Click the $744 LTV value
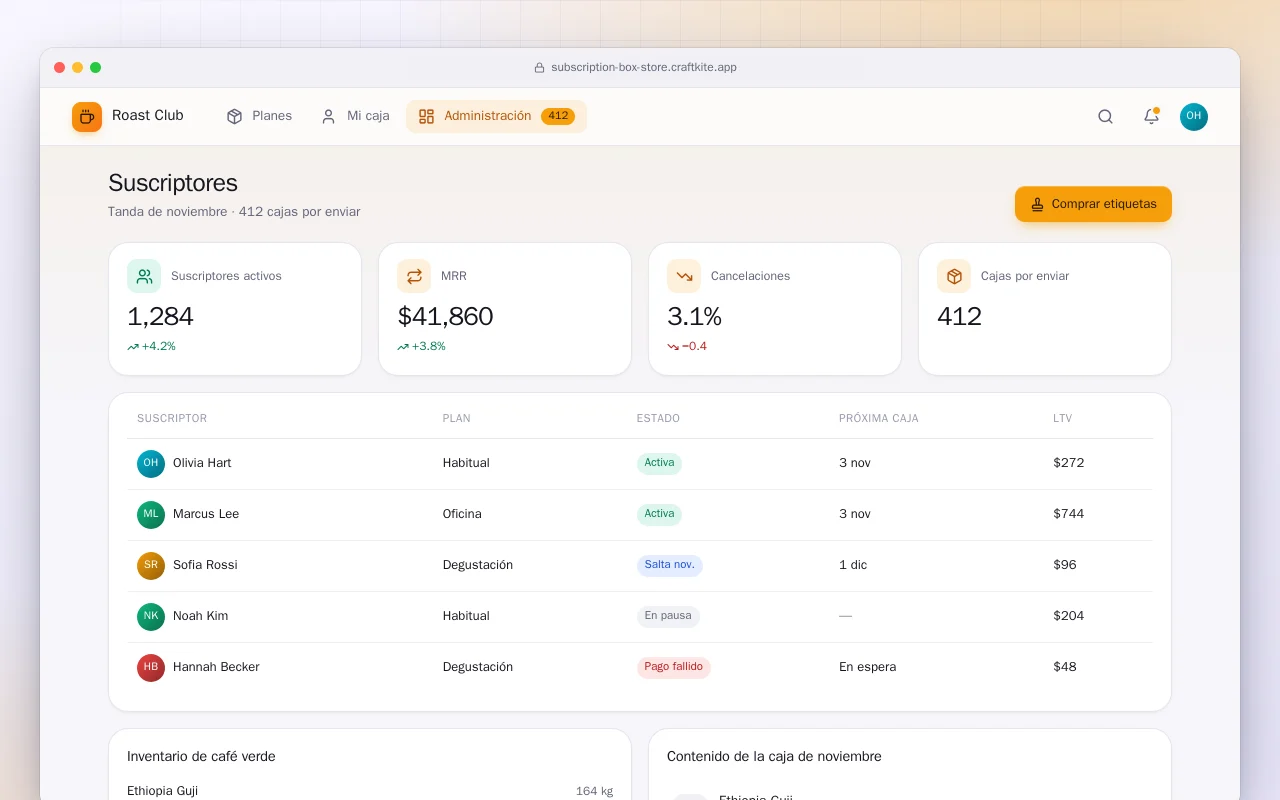 point(1069,514)
